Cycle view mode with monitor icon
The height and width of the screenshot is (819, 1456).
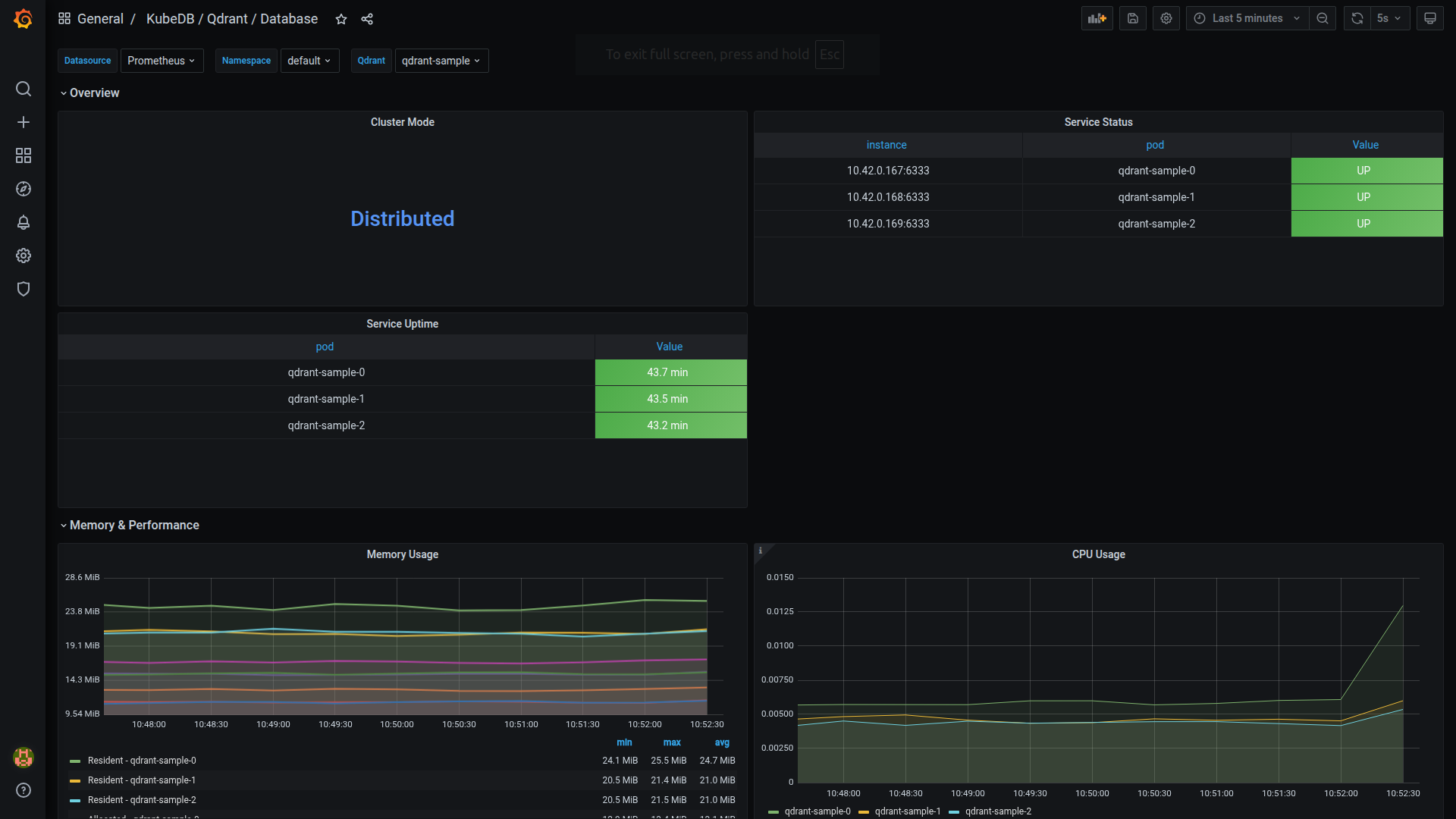click(x=1430, y=18)
